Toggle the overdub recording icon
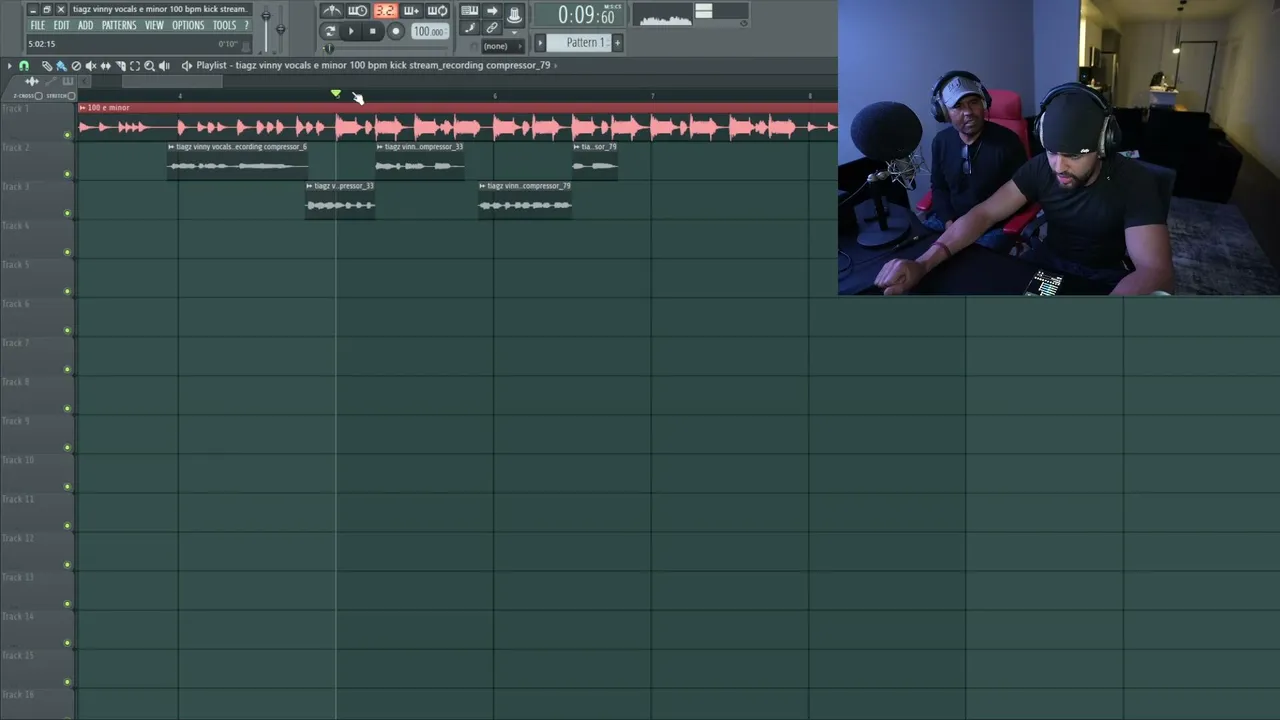The image size is (1280, 720). click(411, 11)
